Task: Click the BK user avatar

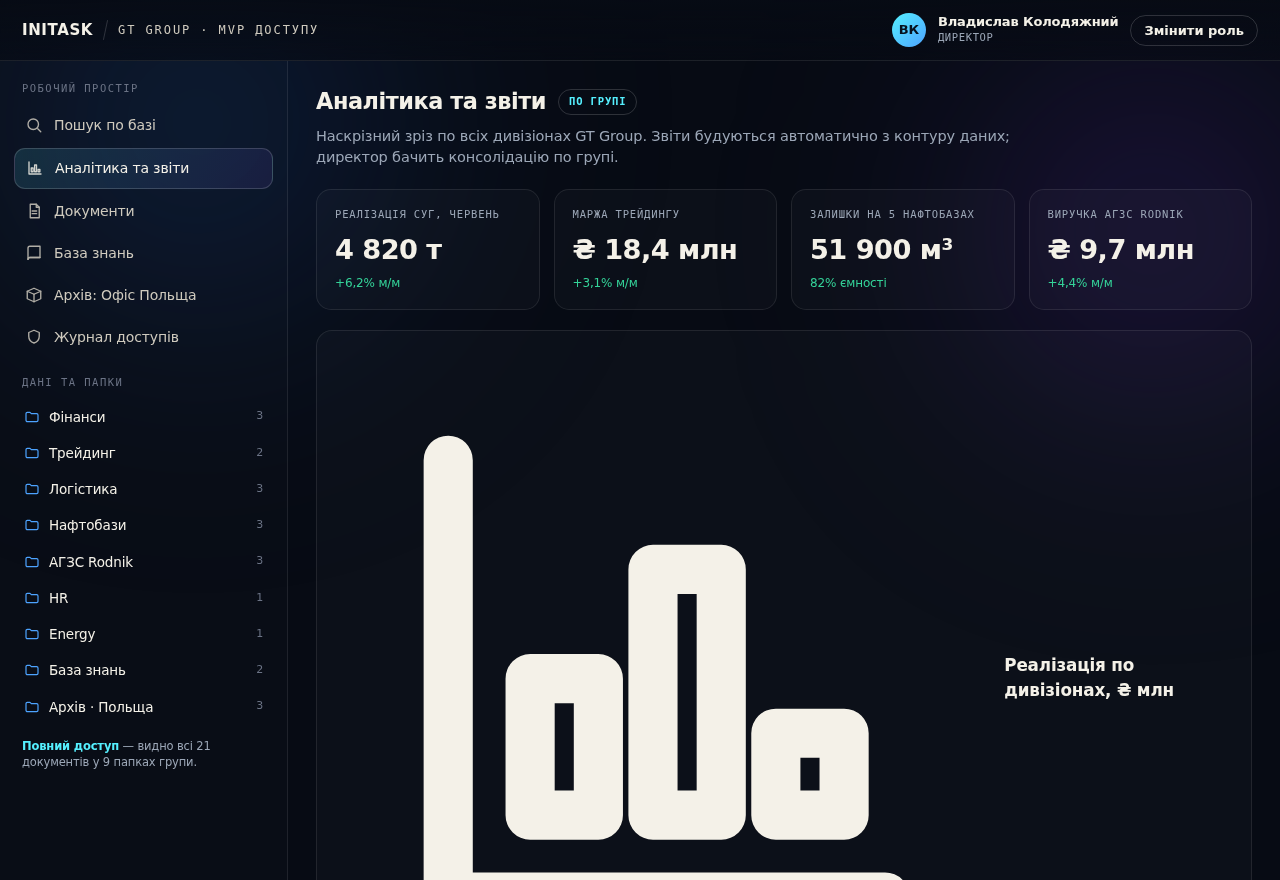Action: [909, 30]
